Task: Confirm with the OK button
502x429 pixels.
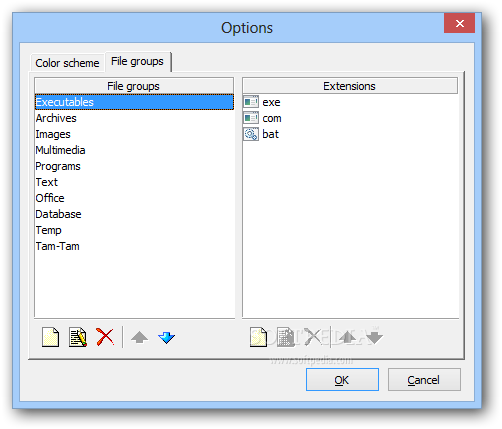Action: click(342, 380)
